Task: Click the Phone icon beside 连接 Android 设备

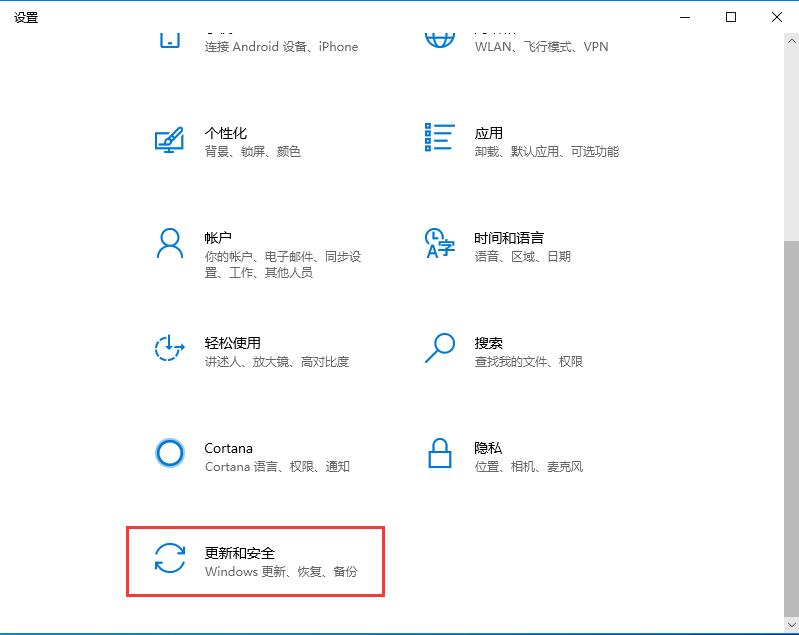Action: [x=170, y=41]
